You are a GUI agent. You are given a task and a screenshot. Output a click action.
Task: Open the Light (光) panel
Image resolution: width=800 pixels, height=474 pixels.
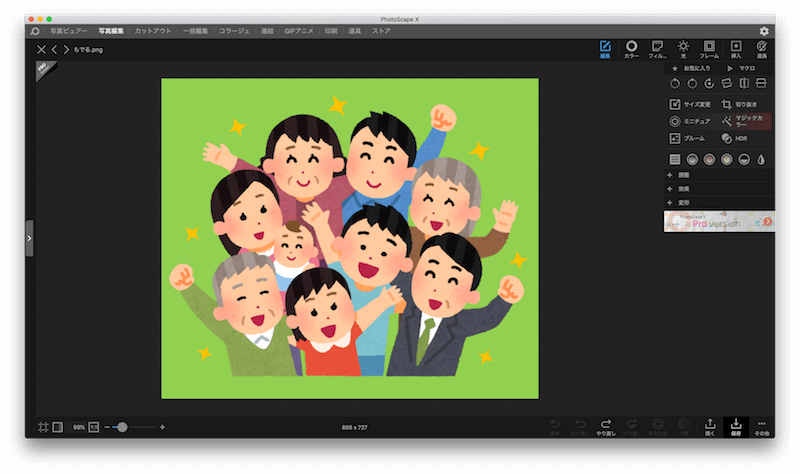tap(683, 49)
